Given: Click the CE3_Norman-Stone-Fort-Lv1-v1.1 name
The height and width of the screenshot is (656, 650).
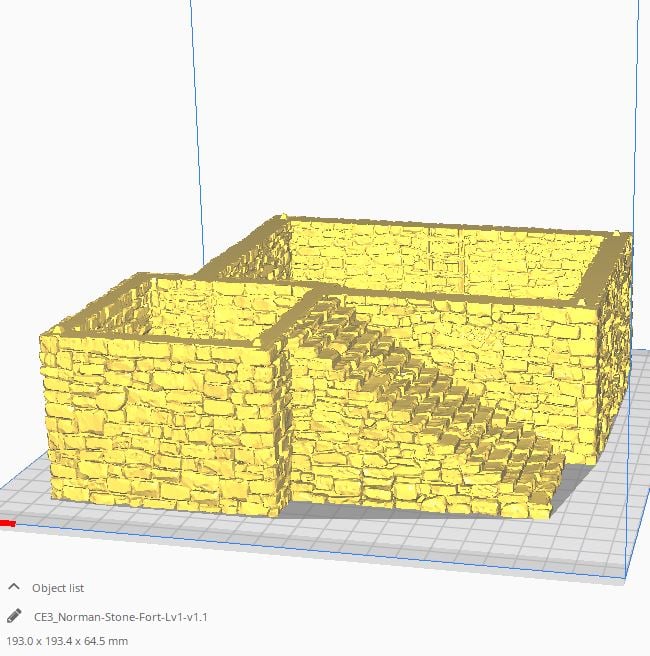Looking at the screenshot, I should click(120, 617).
